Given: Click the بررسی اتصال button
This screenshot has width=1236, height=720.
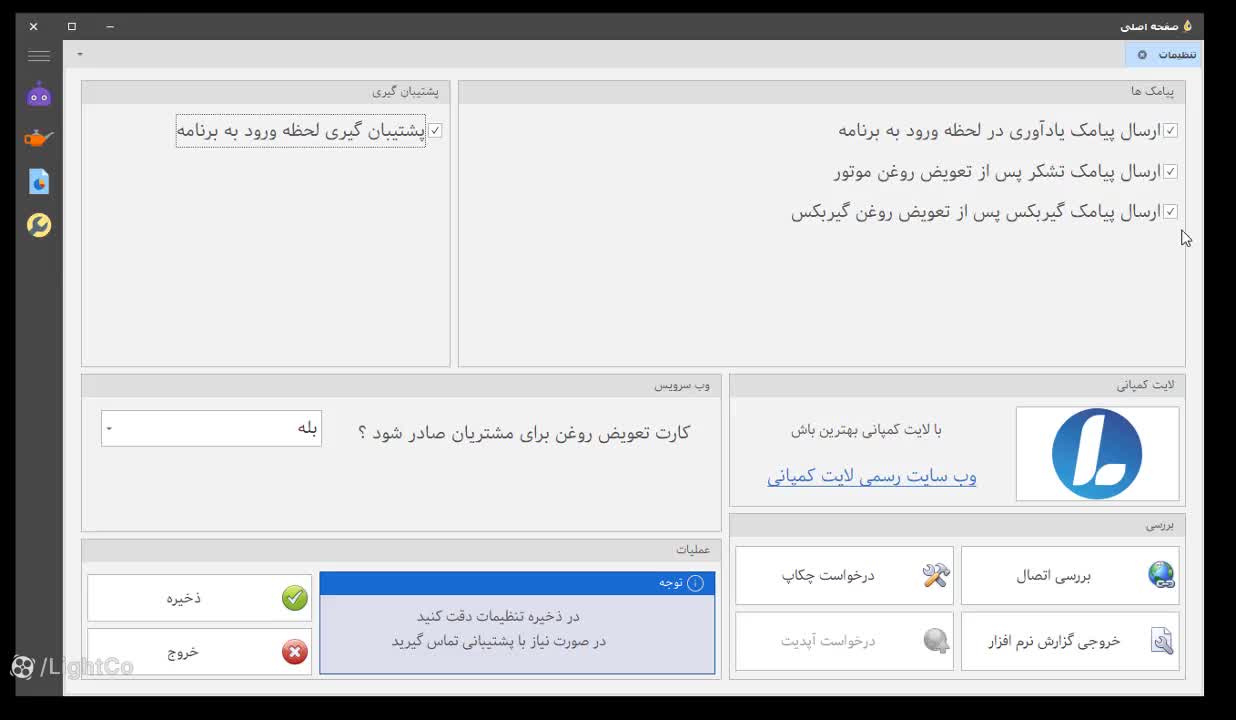Looking at the screenshot, I should [1070, 575].
